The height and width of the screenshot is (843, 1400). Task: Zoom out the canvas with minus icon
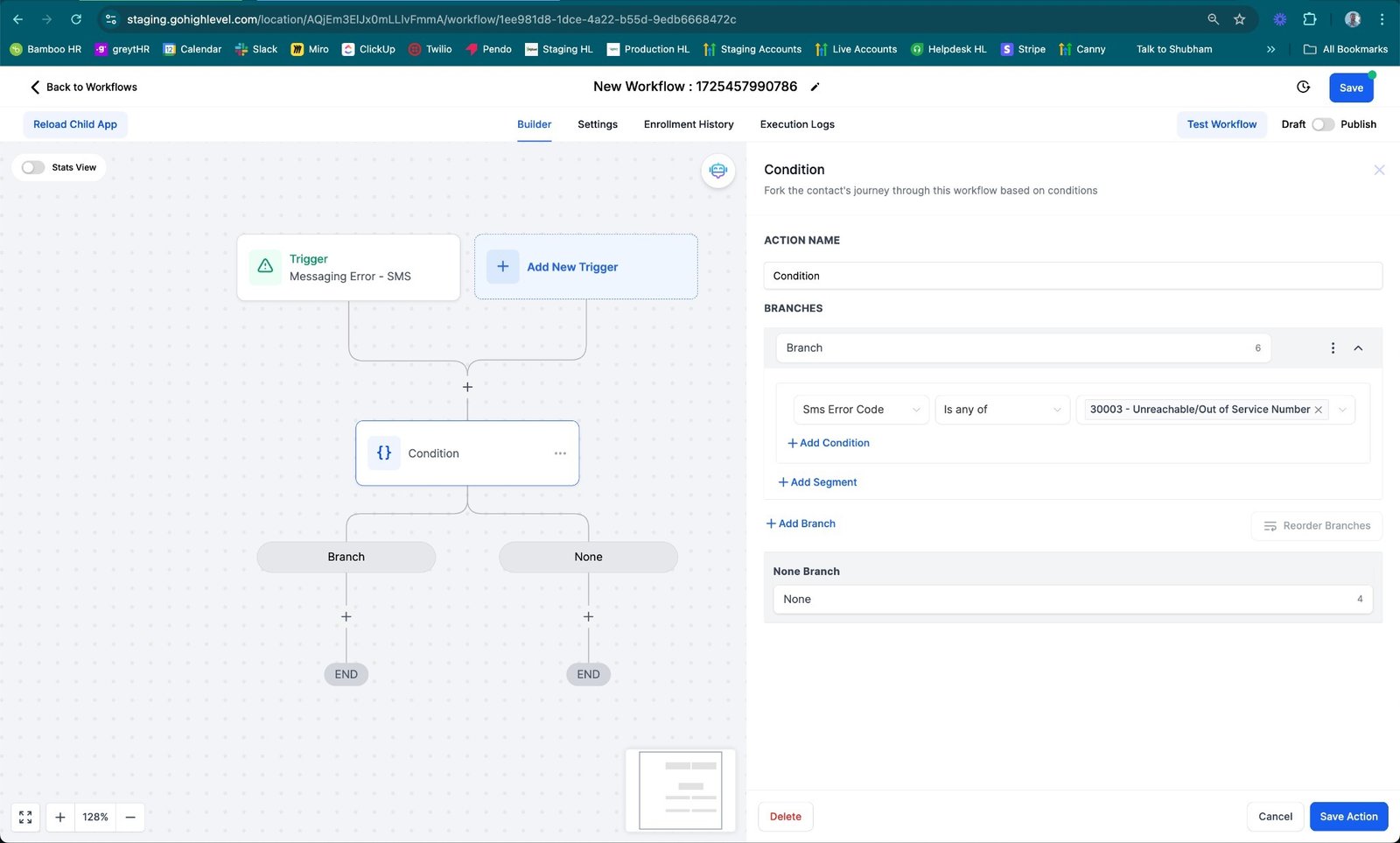point(130,817)
